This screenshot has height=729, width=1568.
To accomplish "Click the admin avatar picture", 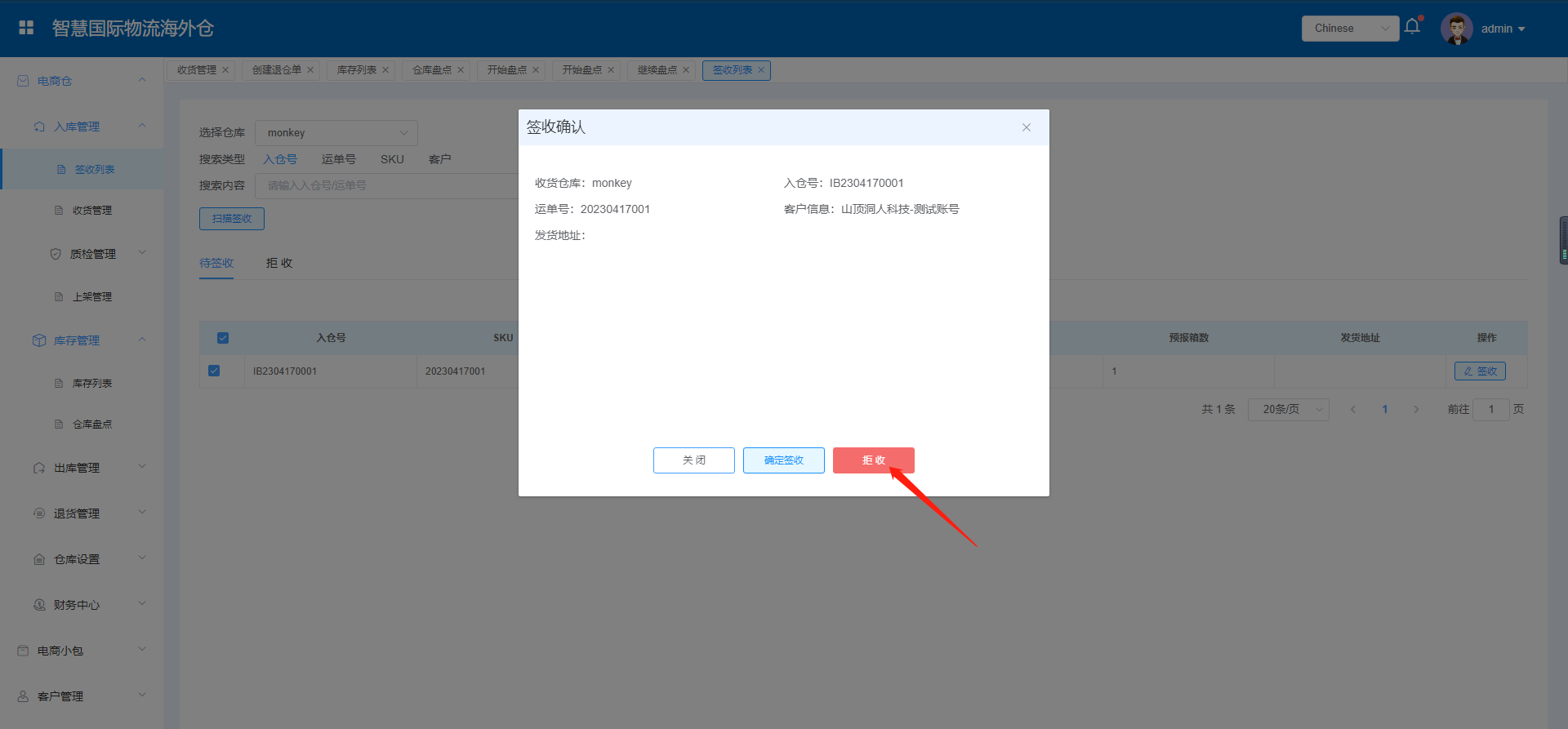I will tap(1456, 29).
